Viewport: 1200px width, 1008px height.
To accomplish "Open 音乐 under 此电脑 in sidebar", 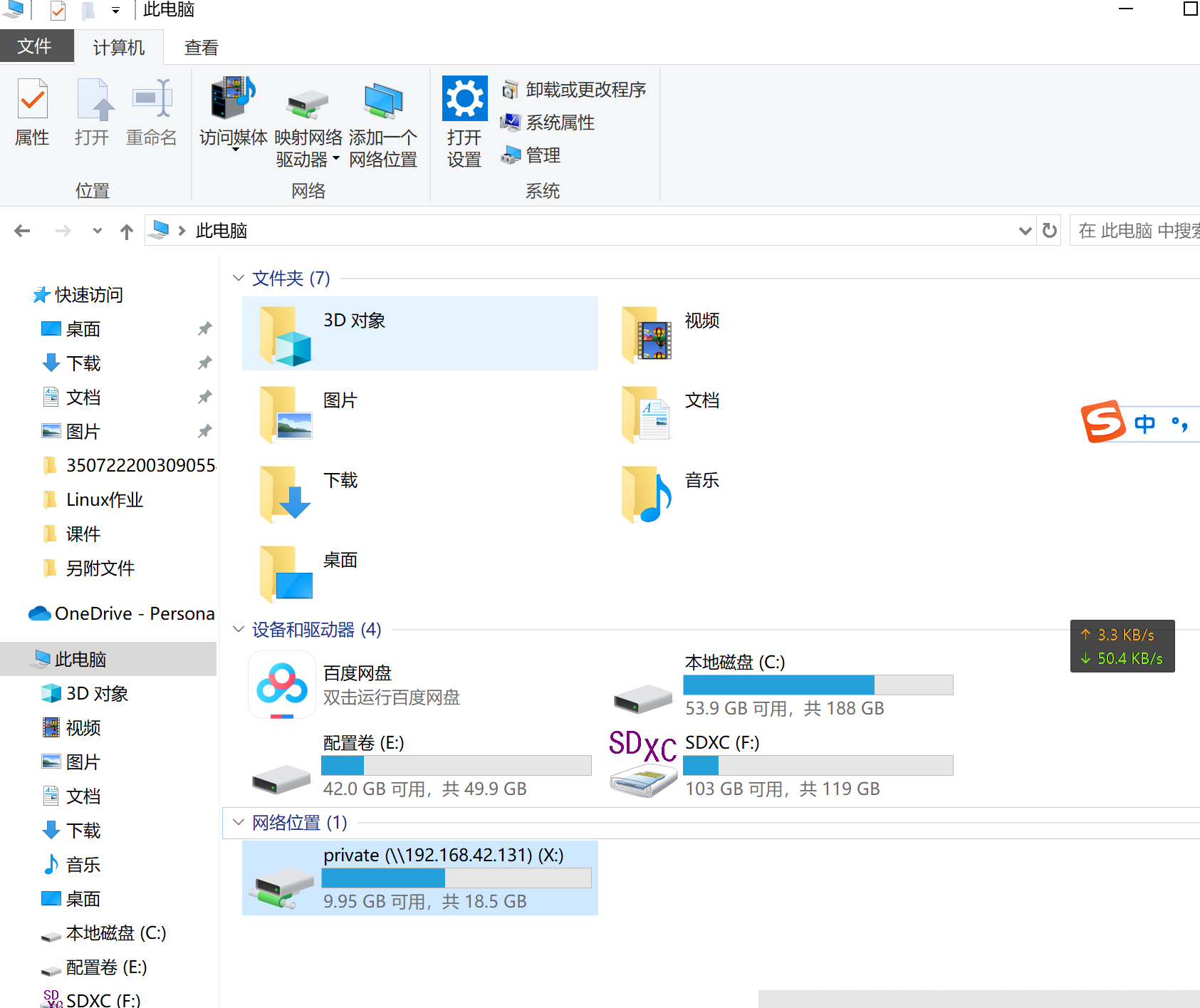I will click(83, 865).
